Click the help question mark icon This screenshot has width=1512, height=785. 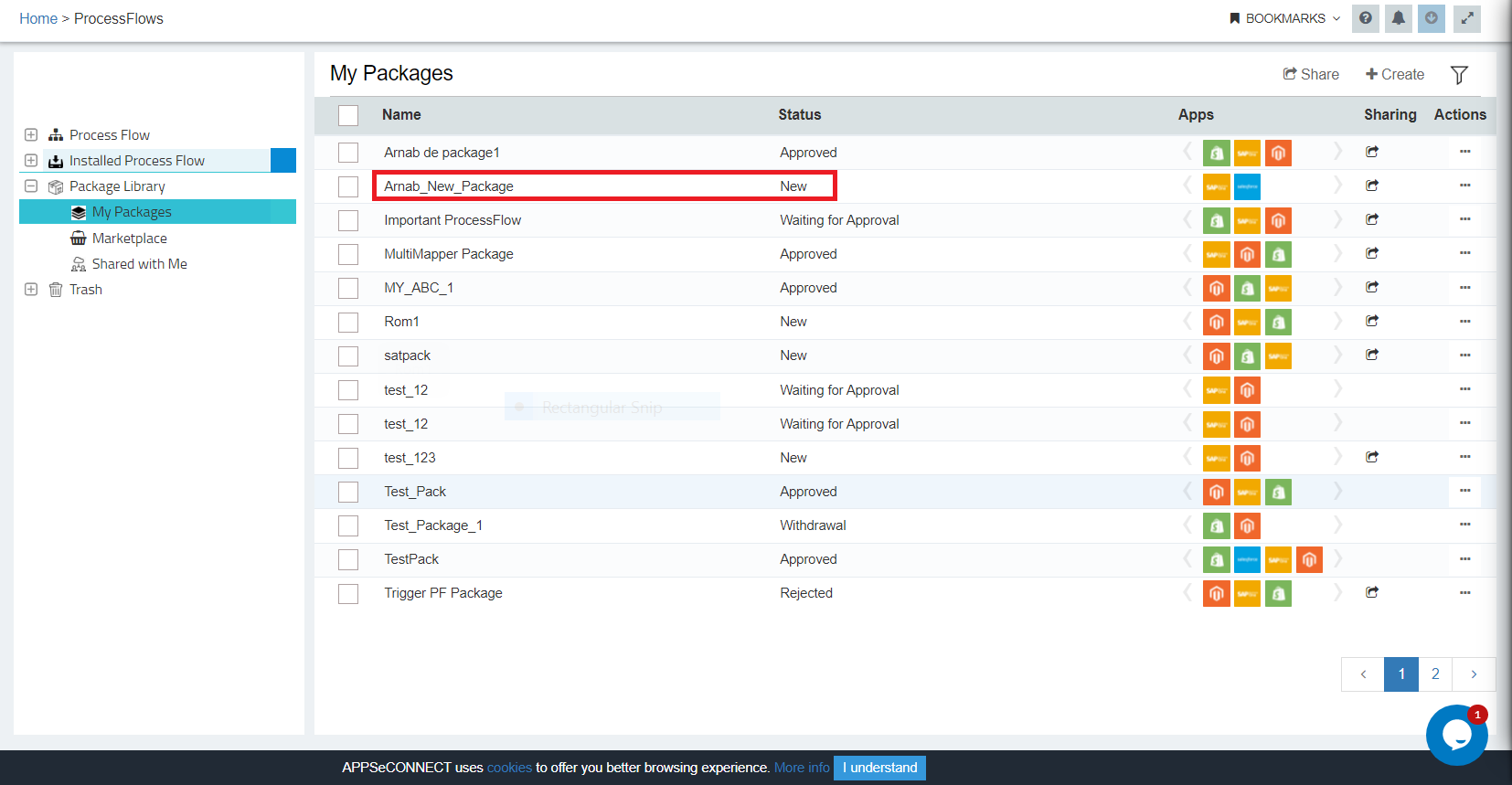tap(1365, 18)
